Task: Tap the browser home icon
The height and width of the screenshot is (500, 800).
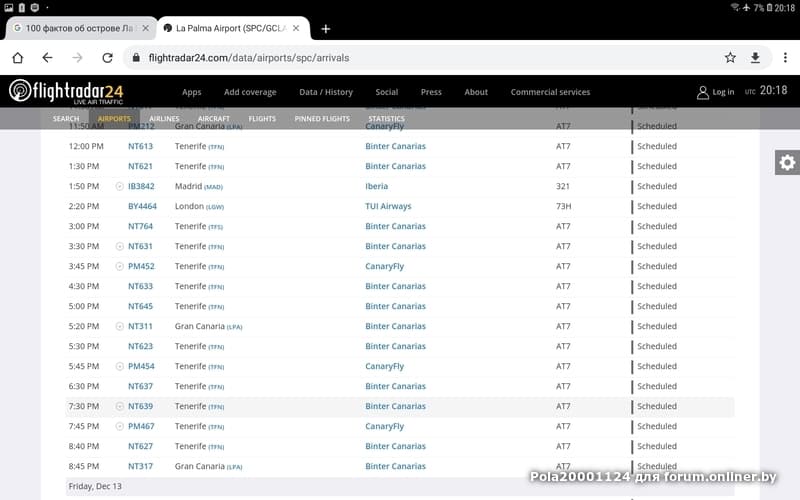Action: click(x=18, y=58)
